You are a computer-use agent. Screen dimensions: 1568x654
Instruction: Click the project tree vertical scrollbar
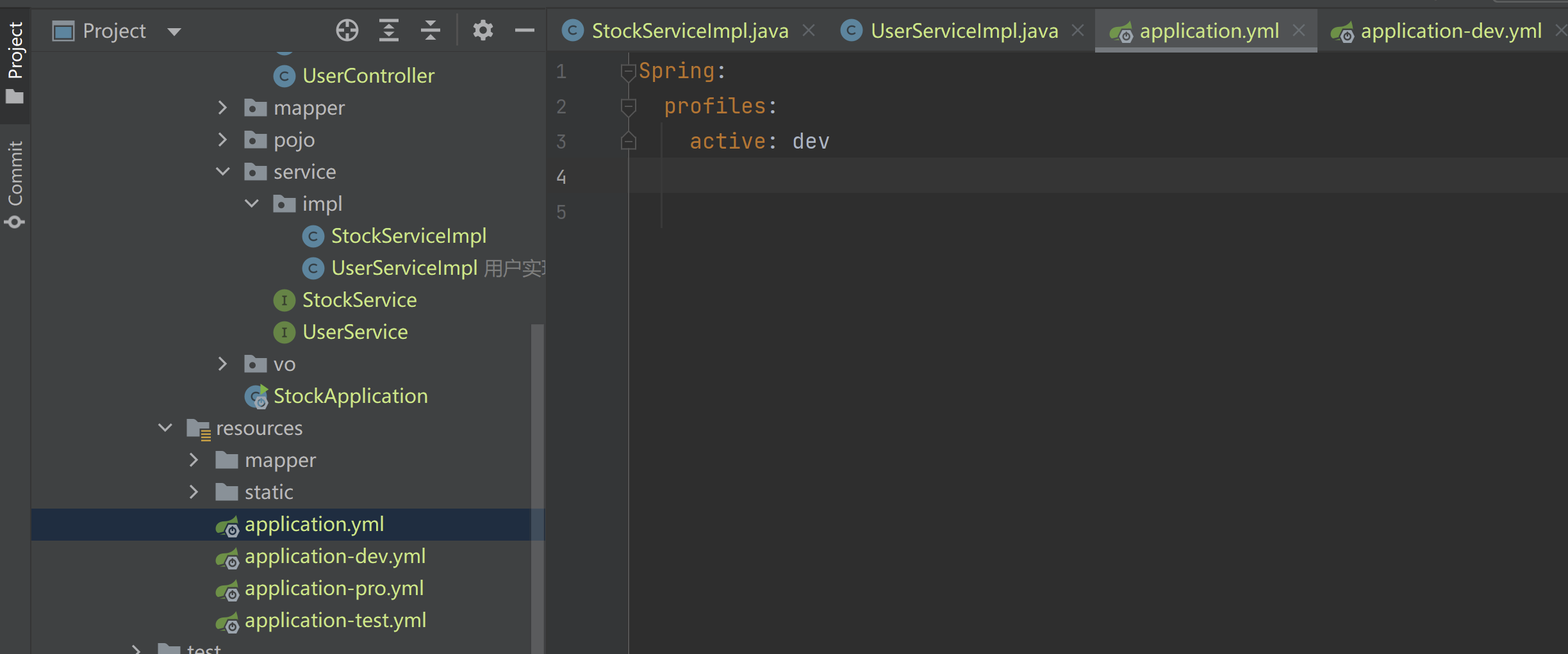[x=537, y=487]
